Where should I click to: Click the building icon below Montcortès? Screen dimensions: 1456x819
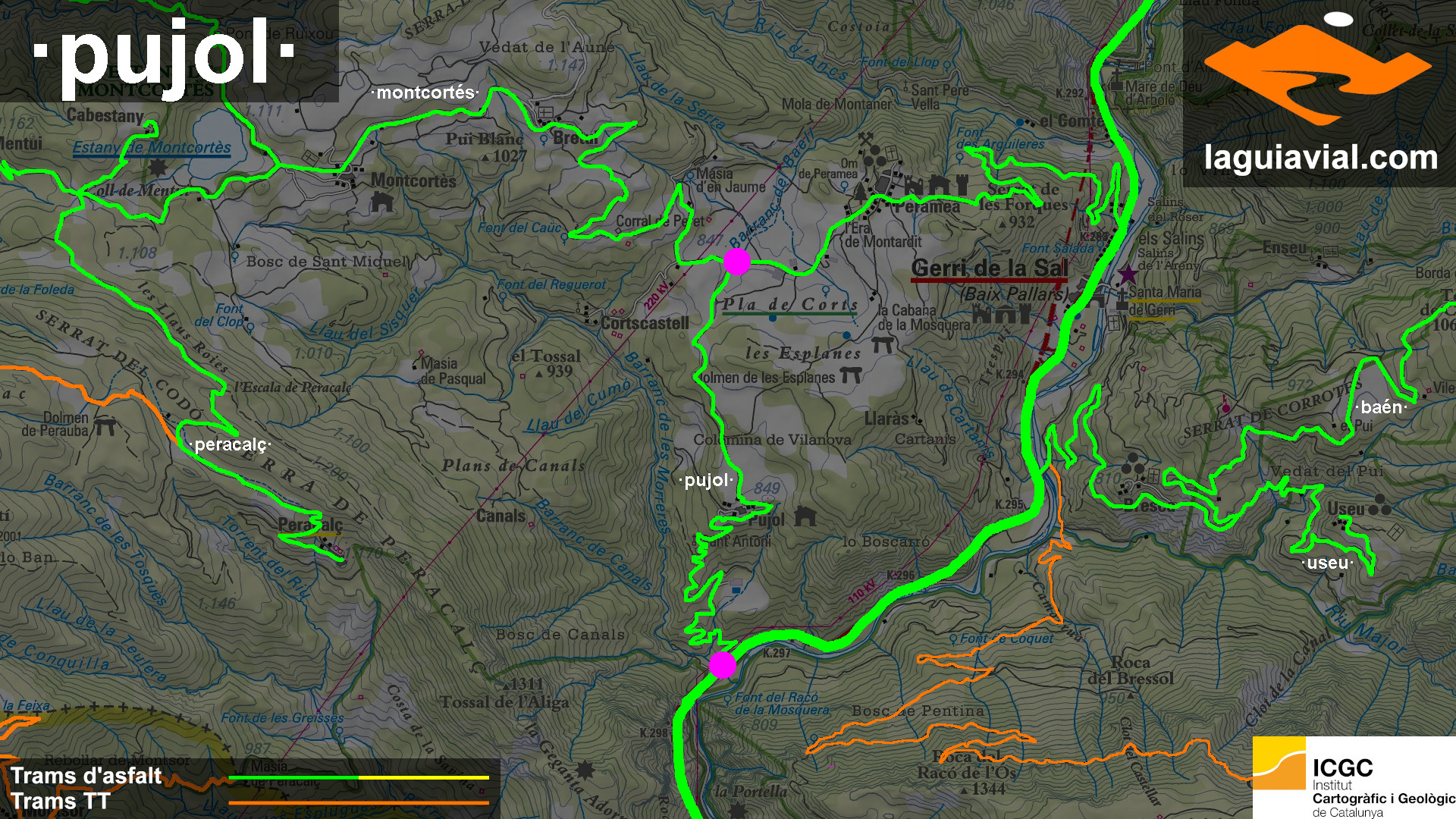(382, 202)
